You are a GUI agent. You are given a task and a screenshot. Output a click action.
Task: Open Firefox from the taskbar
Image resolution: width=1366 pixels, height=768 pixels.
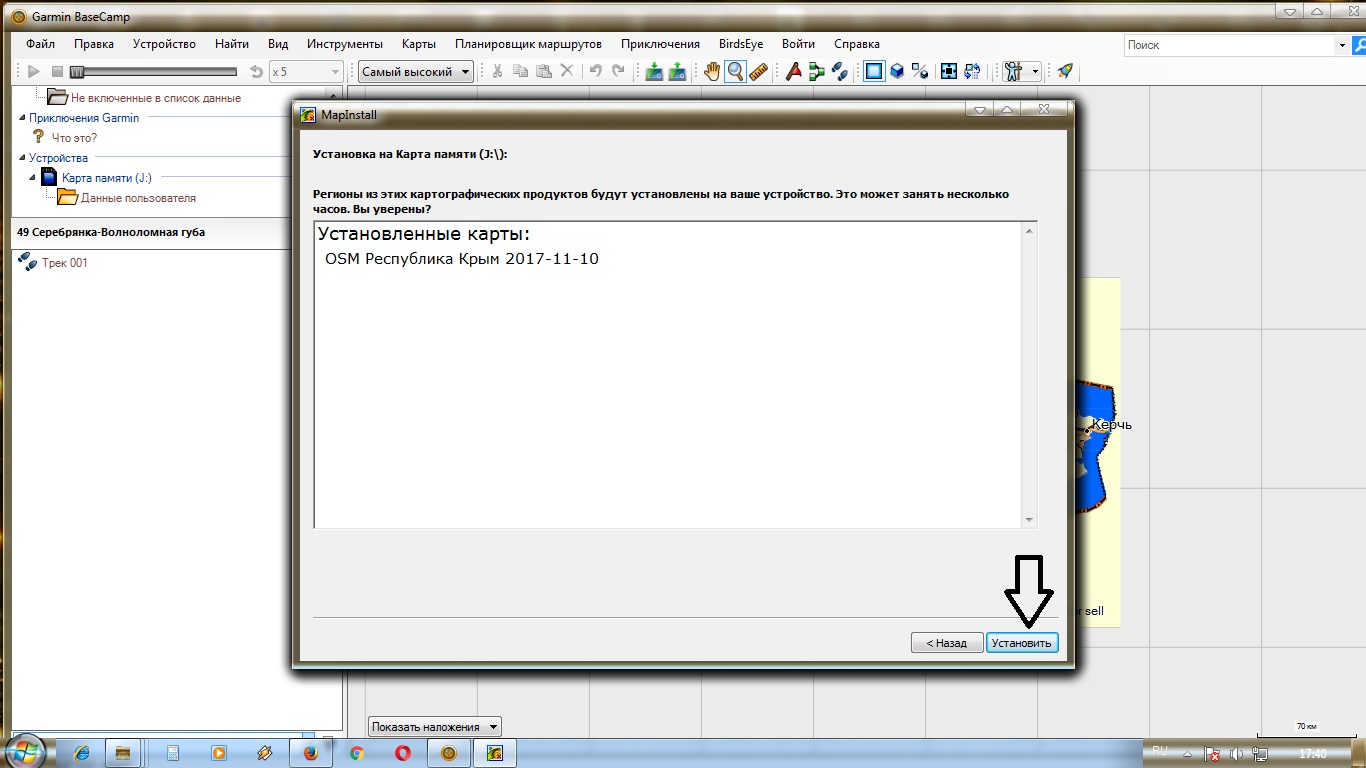[x=310, y=753]
